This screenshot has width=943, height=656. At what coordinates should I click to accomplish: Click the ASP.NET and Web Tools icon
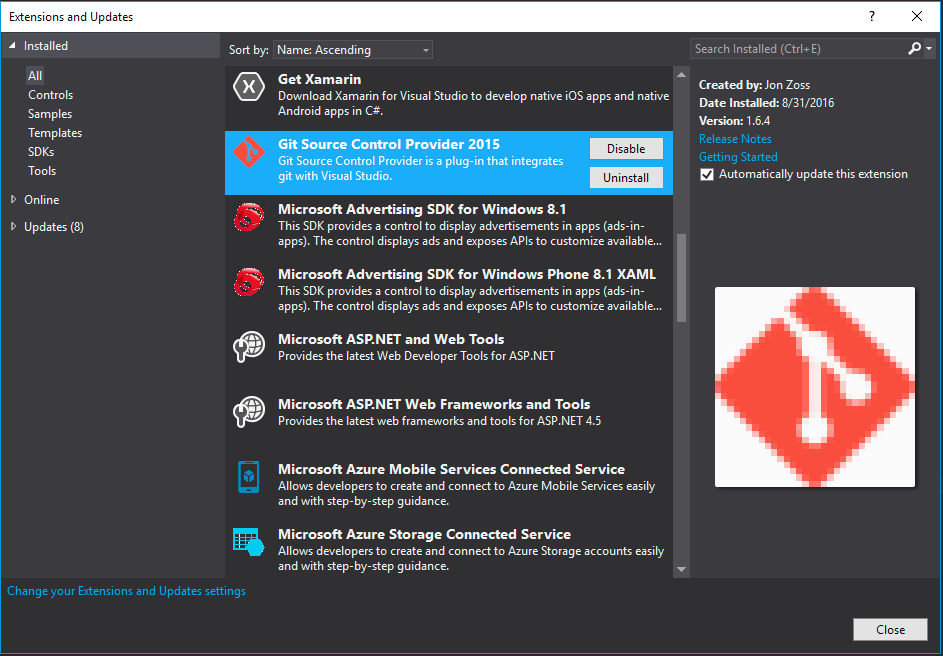248,347
